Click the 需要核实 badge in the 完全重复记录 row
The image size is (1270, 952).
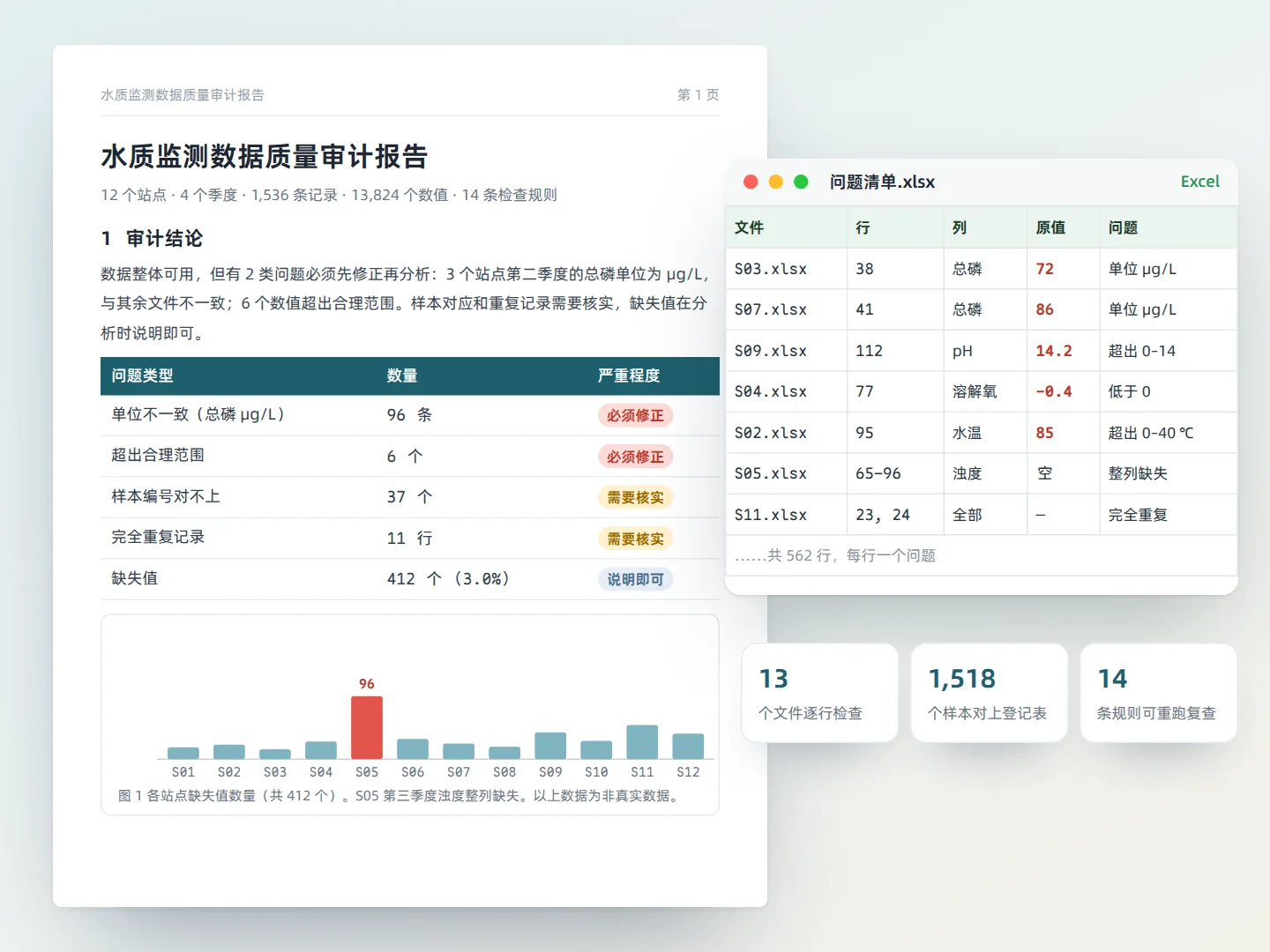coord(635,539)
